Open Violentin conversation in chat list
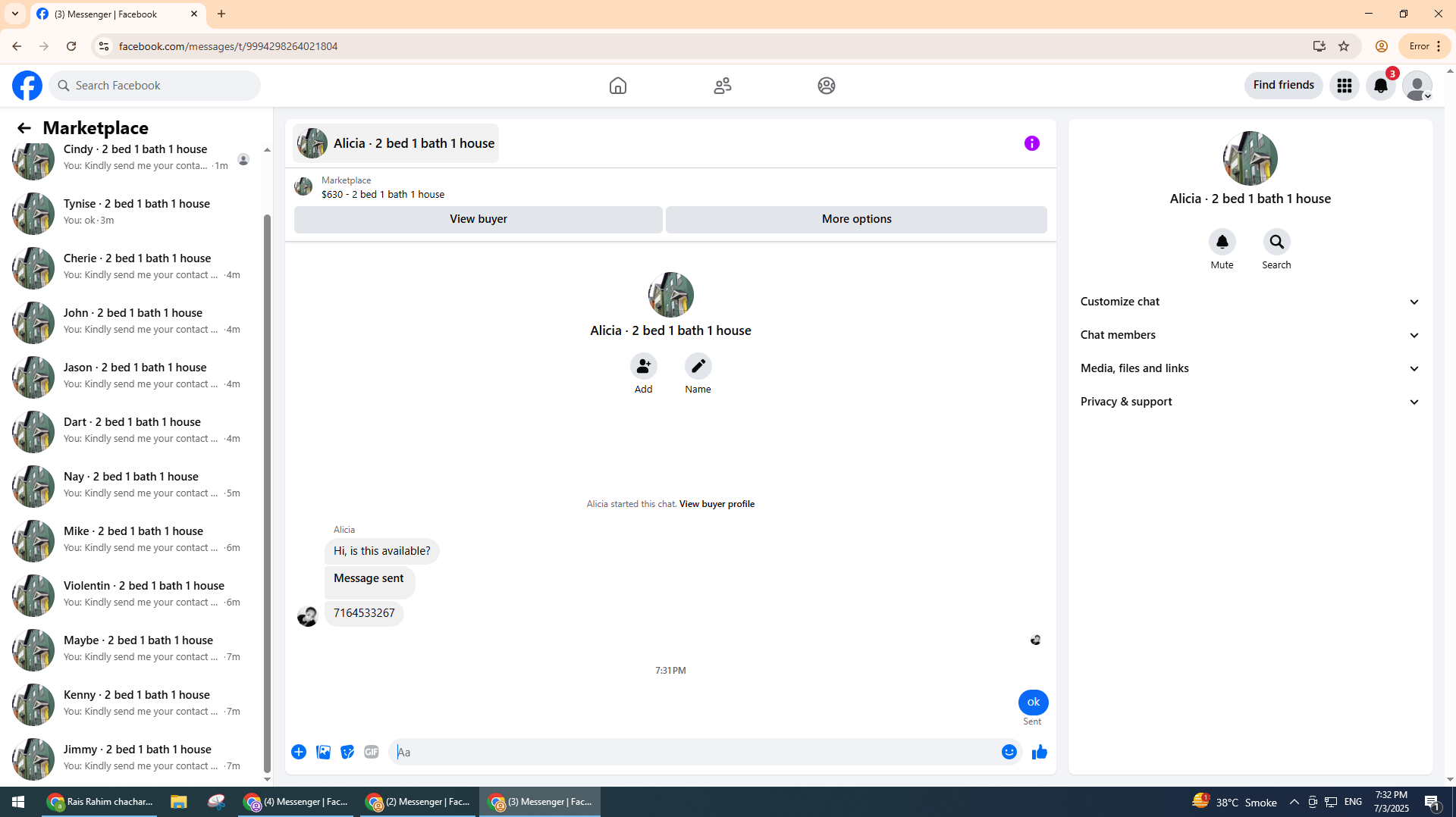 (x=133, y=594)
